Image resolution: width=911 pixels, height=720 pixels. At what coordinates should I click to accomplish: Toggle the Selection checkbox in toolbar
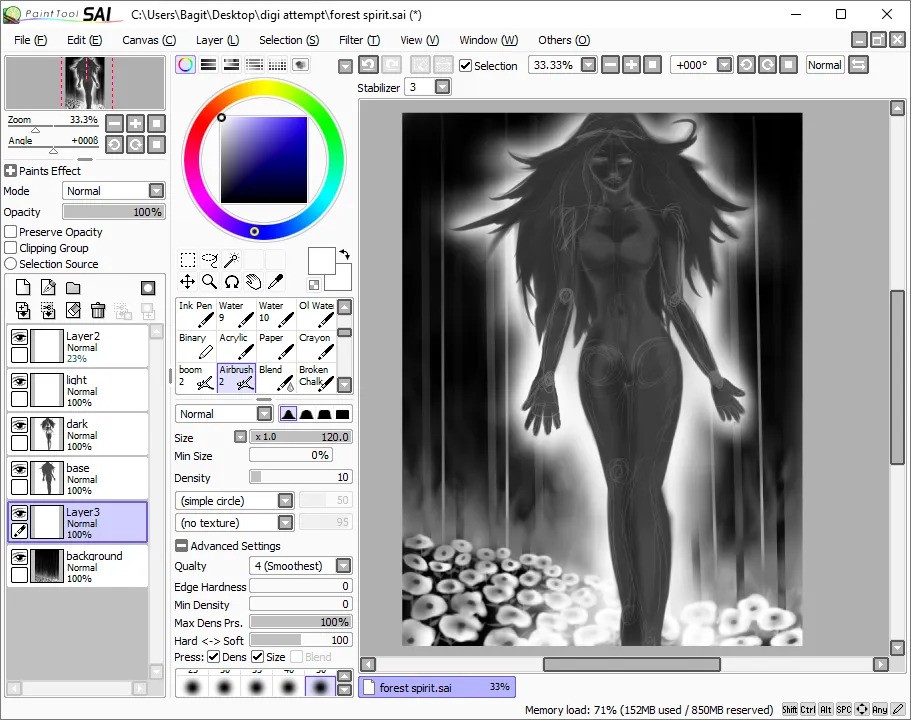(465, 66)
